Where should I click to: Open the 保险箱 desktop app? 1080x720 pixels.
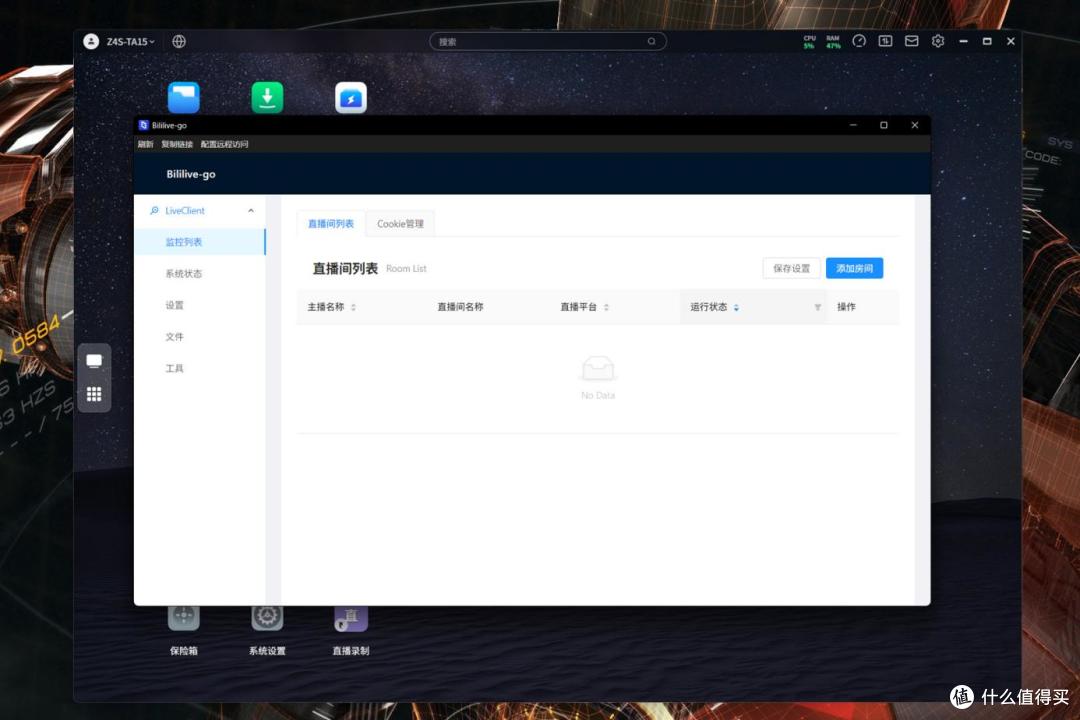pyautogui.click(x=184, y=632)
